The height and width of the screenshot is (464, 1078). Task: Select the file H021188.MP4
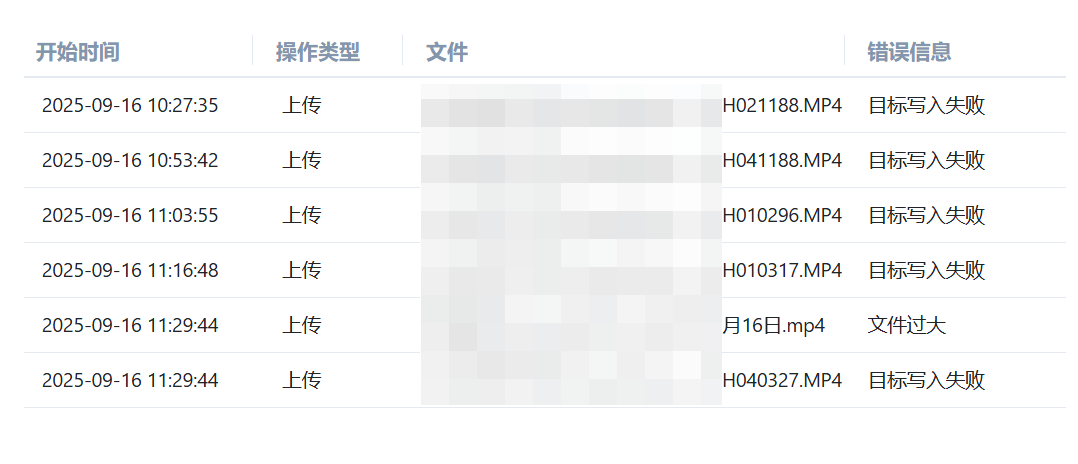tap(782, 106)
